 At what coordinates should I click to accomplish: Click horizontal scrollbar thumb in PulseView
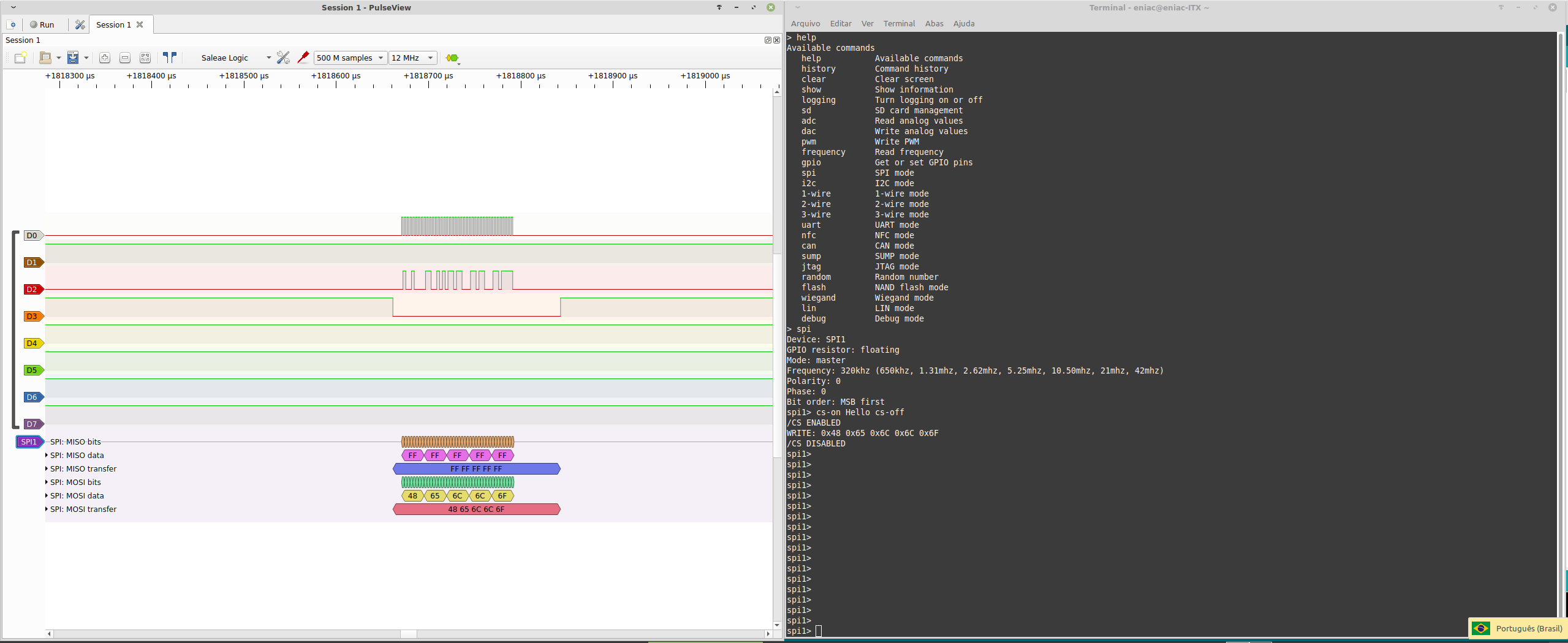pyautogui.click(x=409, y=634)
